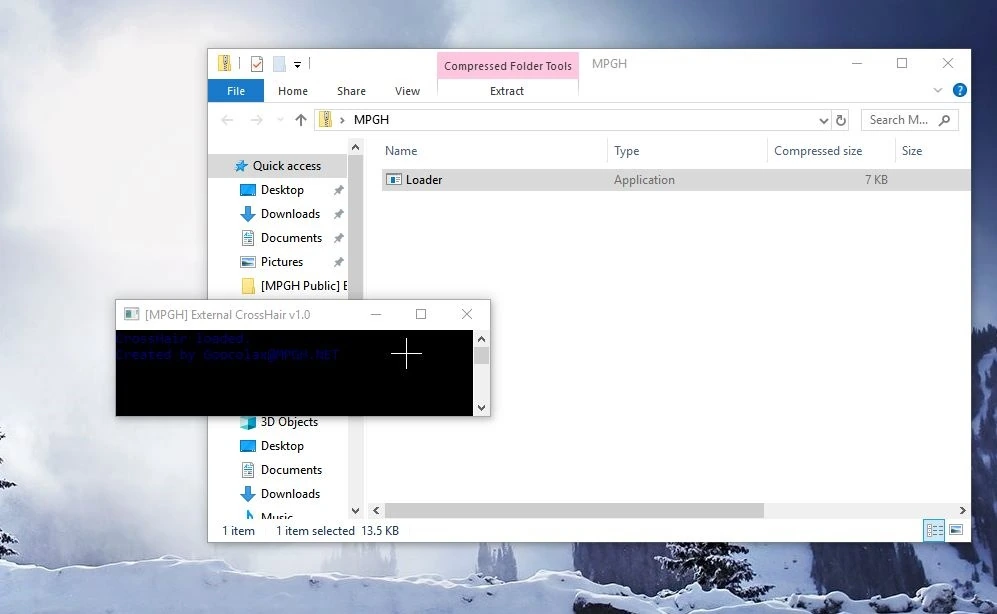This screenshot has width=997, height=614.
Task: Click the MPGH path in address bar
Action: [371, 119]
